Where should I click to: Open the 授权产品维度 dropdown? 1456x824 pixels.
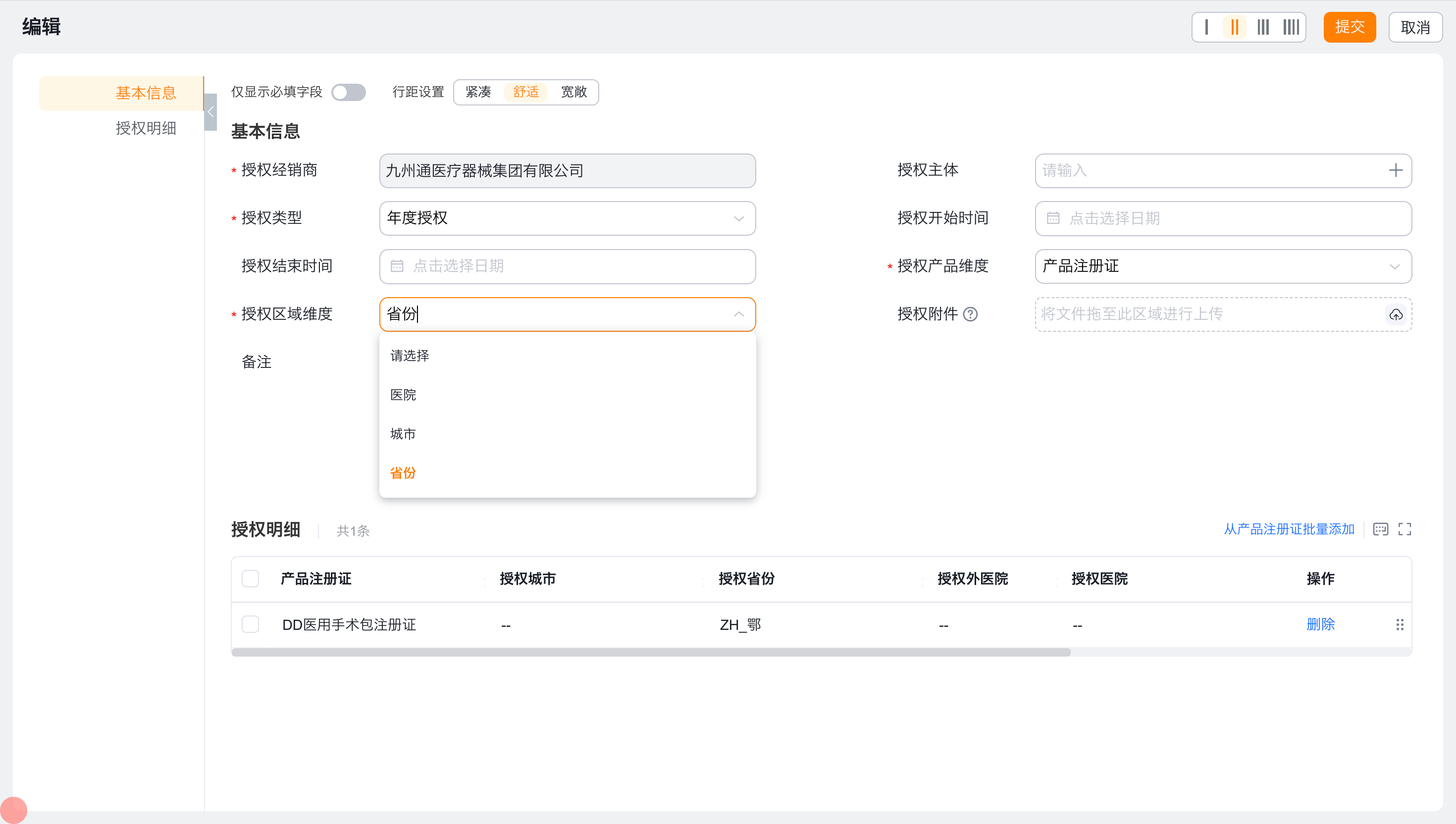pyautogui.click(x=1222, y=266)
